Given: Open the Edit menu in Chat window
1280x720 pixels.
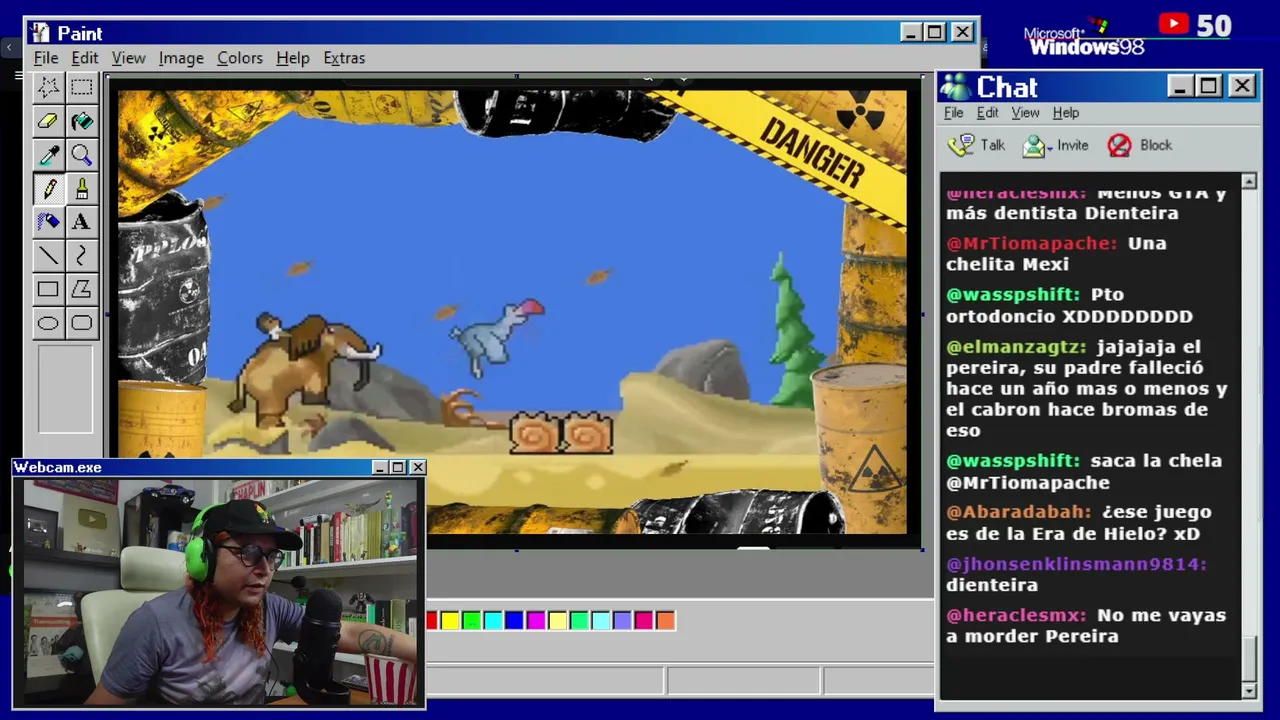Looking at the screenshot, I should click(988, 113).
